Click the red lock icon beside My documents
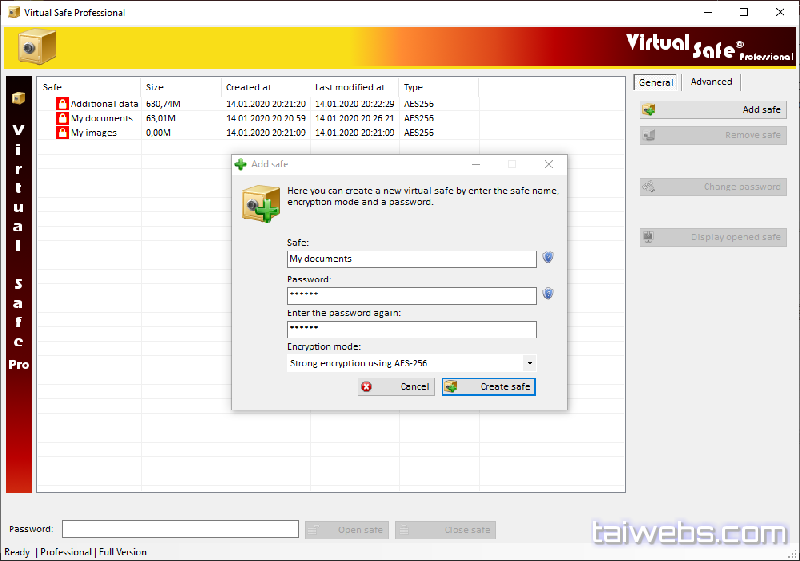This screenshot has width=800, height=561. pyautogui.click(x=62, y=118)
